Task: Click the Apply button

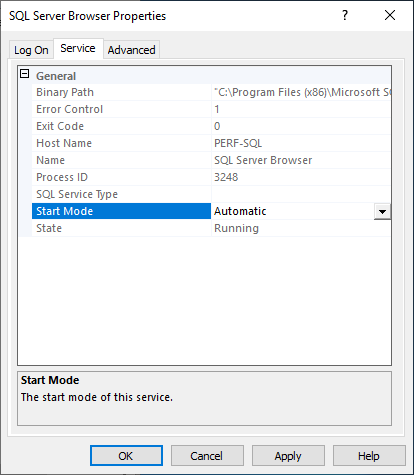Action: click(288, 456)
